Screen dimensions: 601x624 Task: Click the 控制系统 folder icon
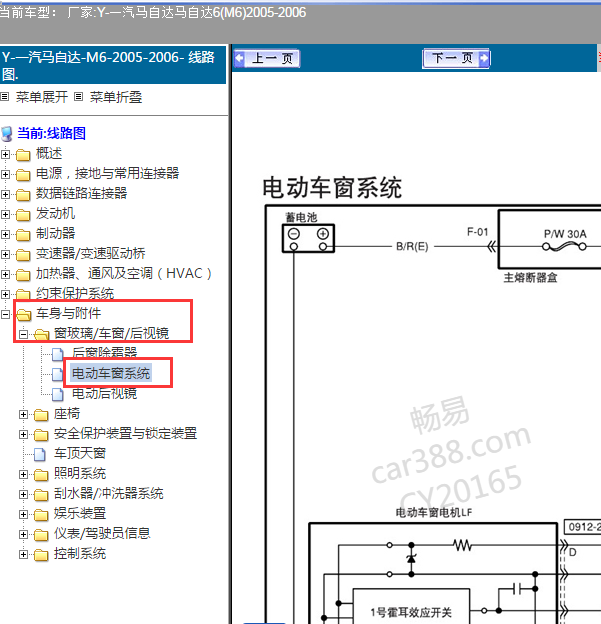pos(41,554)
